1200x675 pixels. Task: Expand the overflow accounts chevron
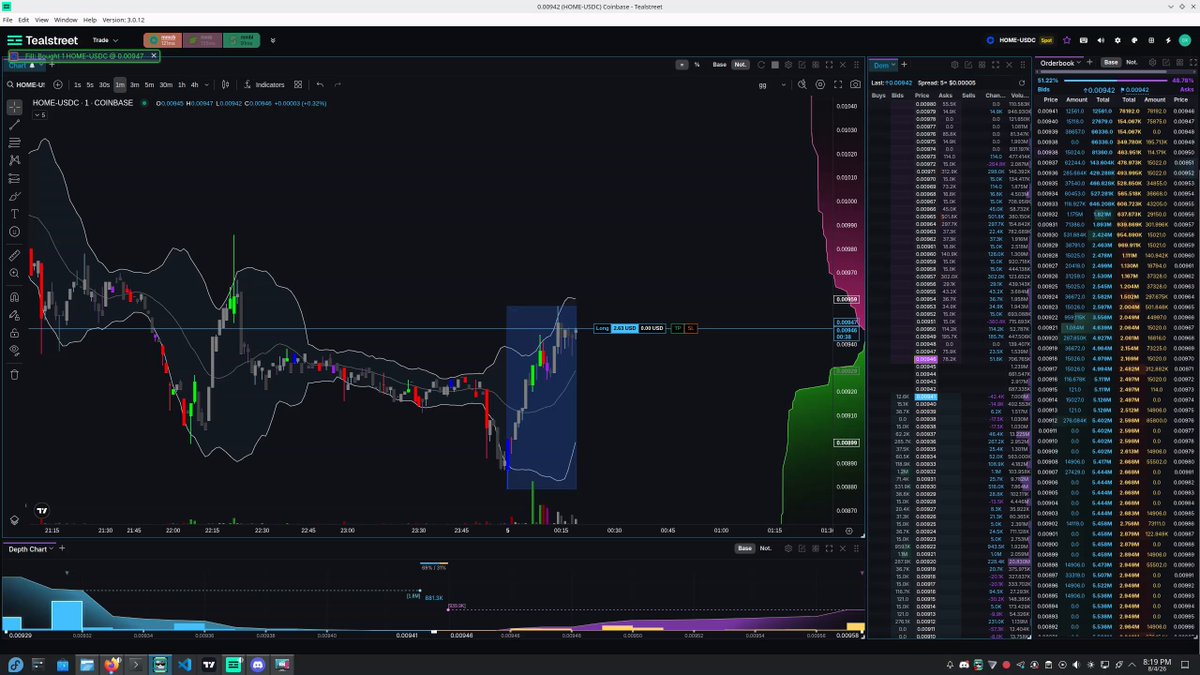coord(272,40)
